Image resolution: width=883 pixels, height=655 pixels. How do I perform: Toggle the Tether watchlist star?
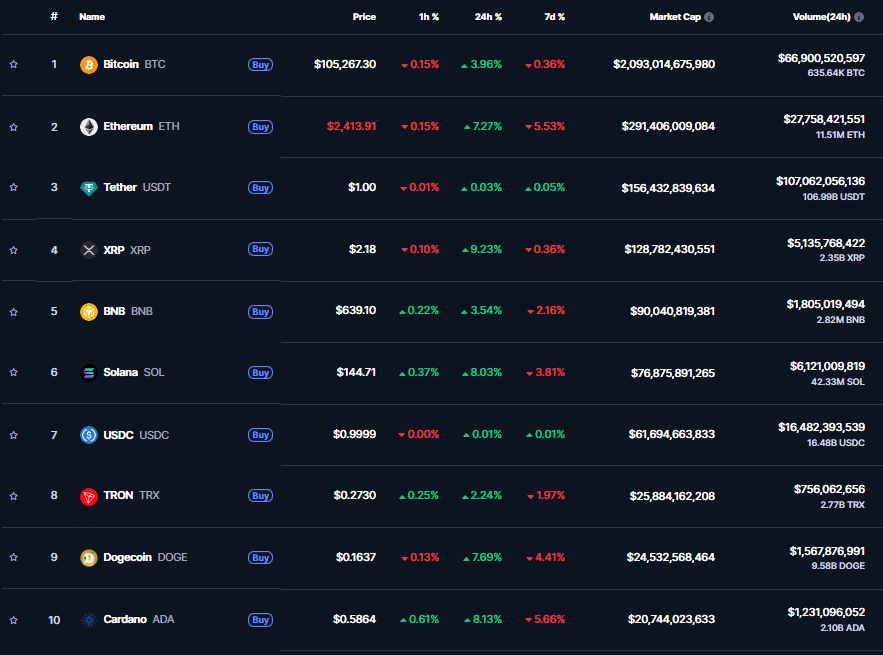coord(14,187)
